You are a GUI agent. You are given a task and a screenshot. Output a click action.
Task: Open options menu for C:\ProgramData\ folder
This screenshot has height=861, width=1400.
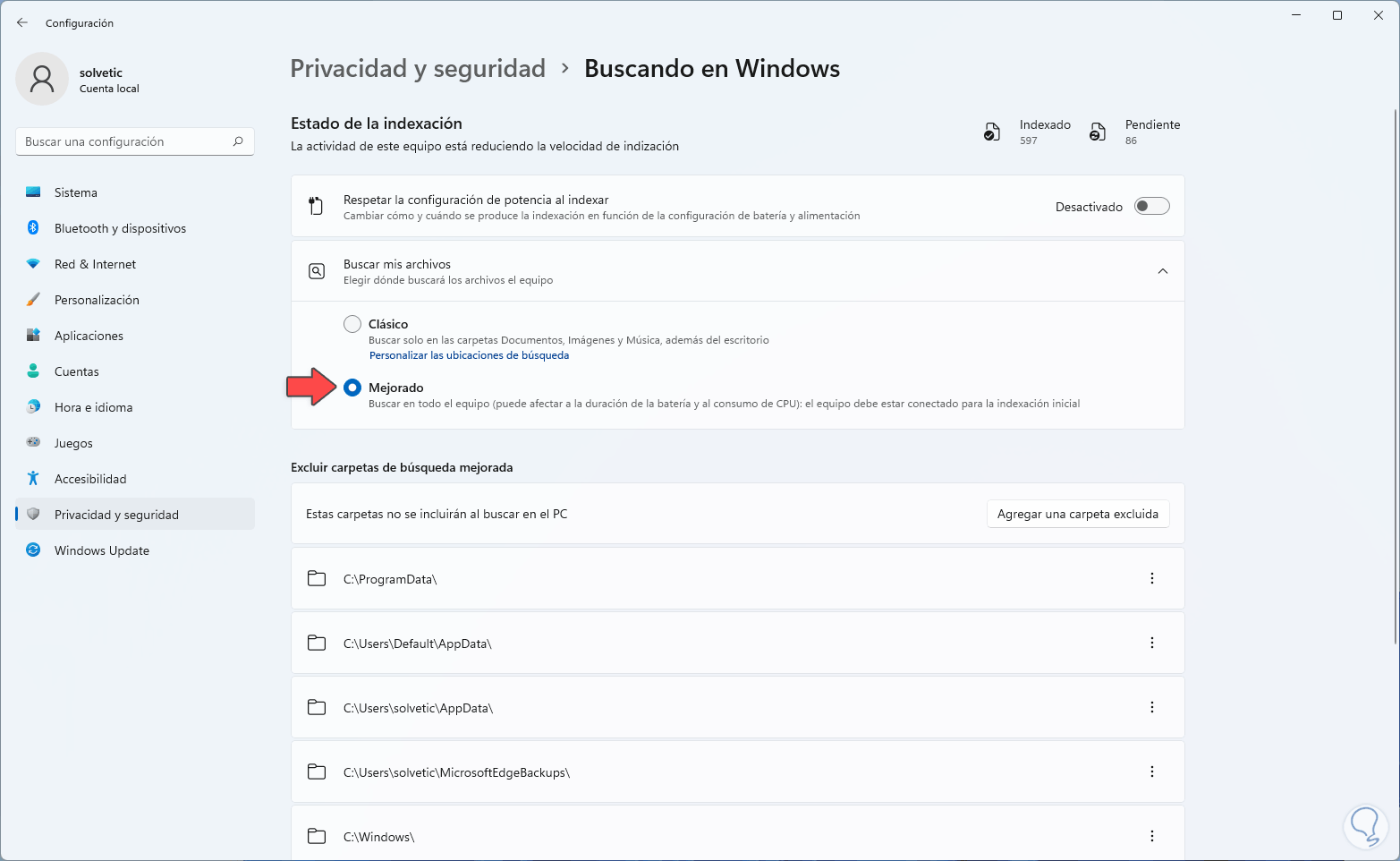[x=1151, y=579]
